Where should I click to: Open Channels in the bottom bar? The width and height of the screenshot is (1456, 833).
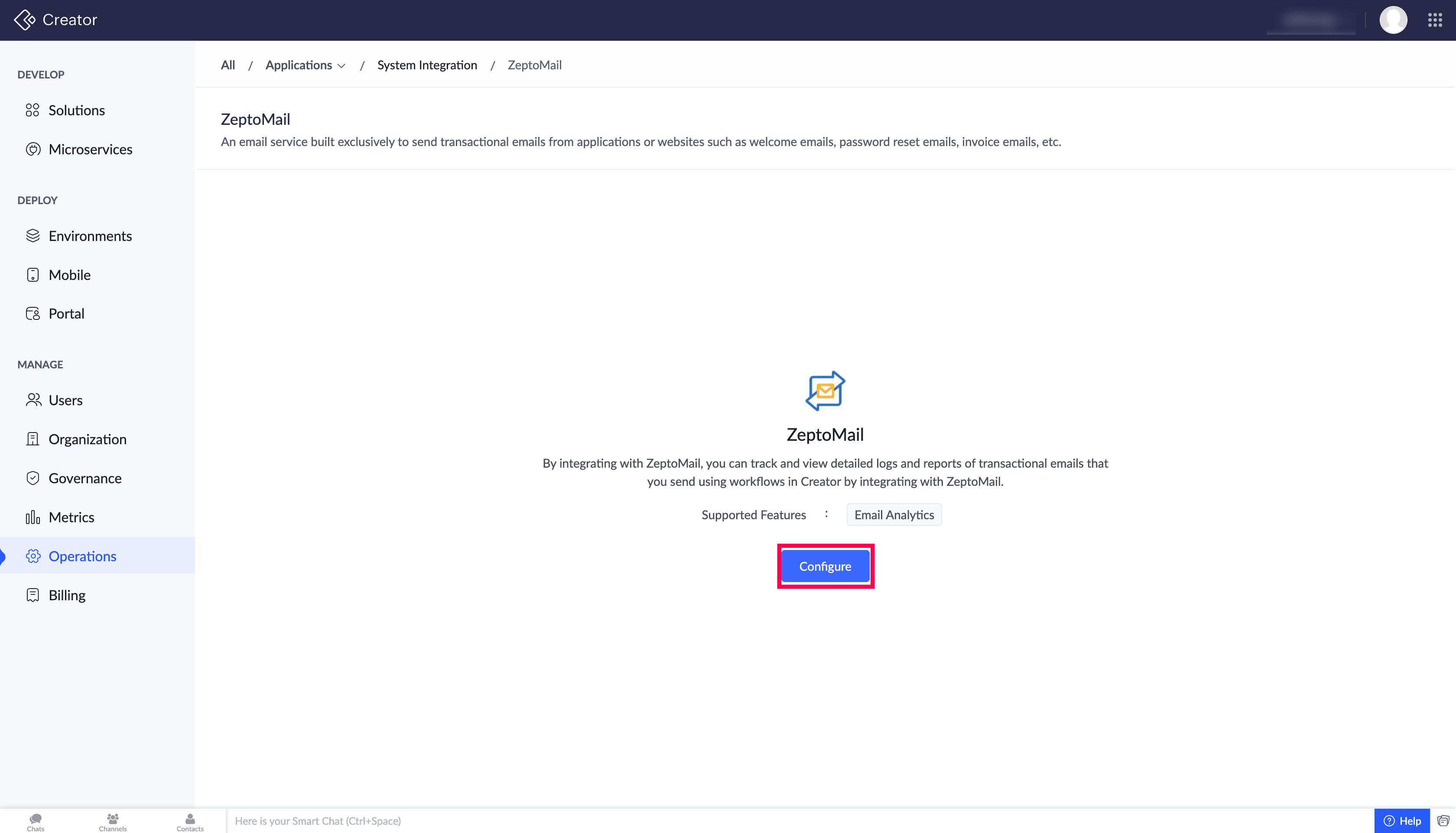pos(113,822)
